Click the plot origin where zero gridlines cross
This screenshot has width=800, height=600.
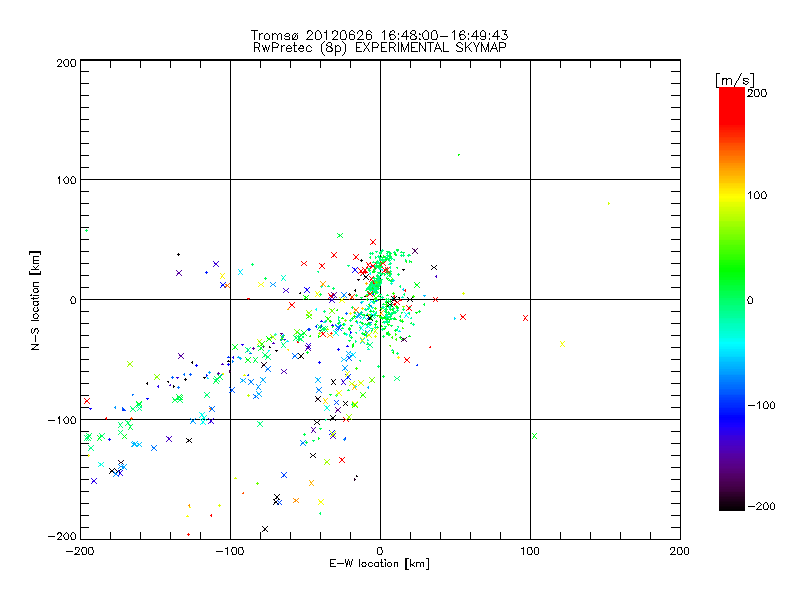(x=380, y=299)
